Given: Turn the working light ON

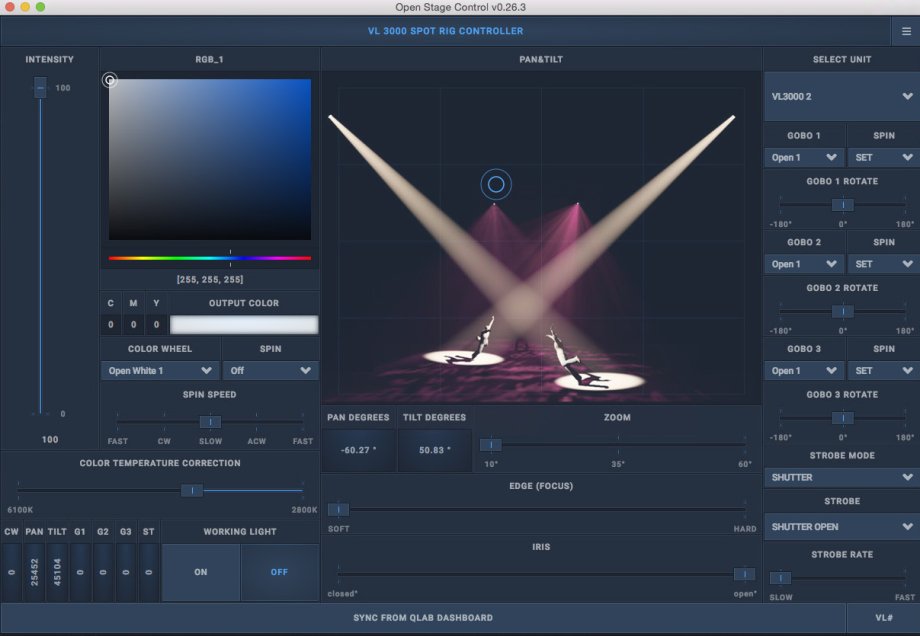Looking at the screenshot, I should coord(201,573).
